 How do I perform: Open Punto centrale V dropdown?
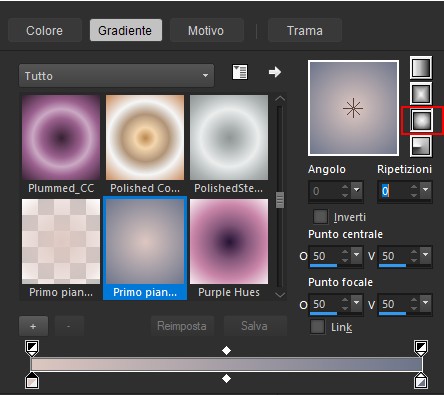coord(426,256)
